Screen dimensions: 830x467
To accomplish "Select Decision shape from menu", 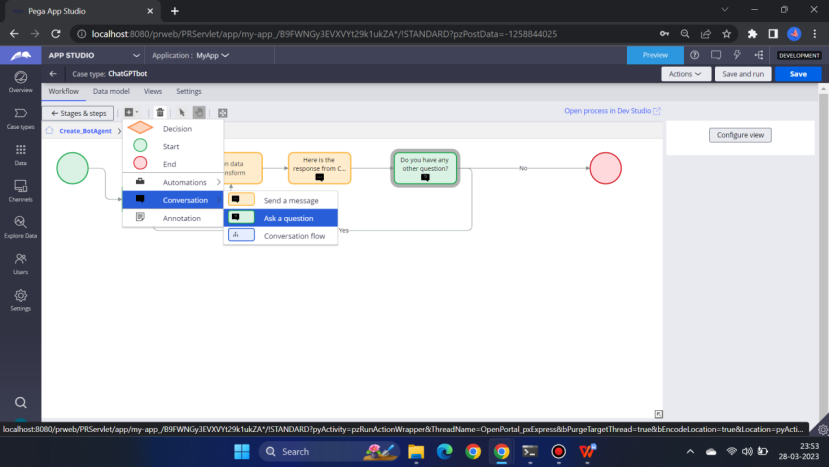I will [x=173, y=129].
